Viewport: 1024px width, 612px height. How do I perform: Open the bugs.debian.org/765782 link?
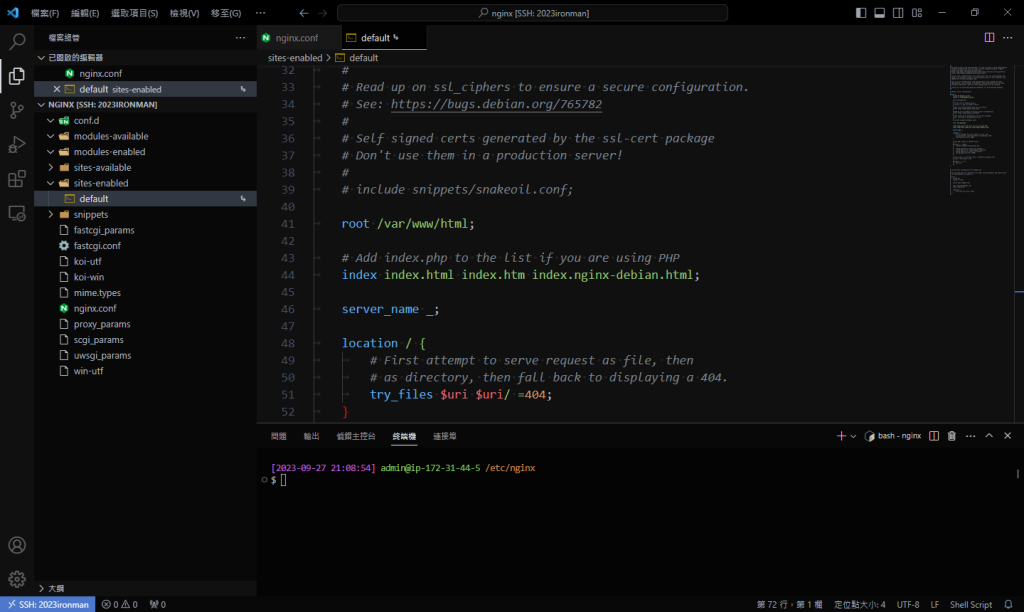(496, 104)
